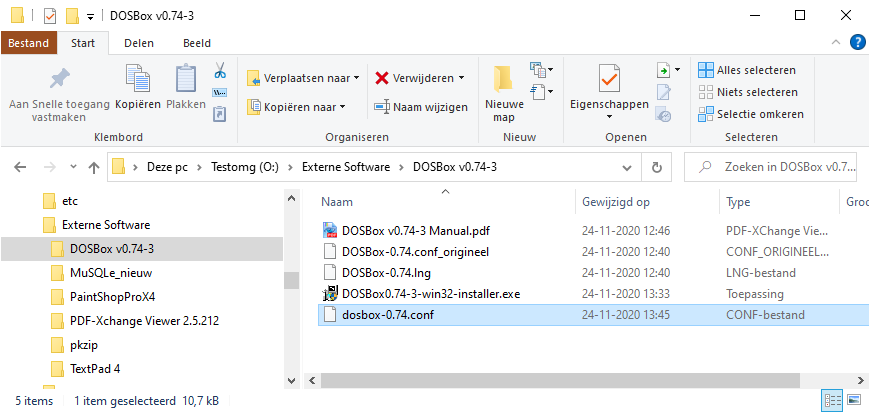Refresh the current folder view
This screenshot has width=870, height=413.
point(657,167)
